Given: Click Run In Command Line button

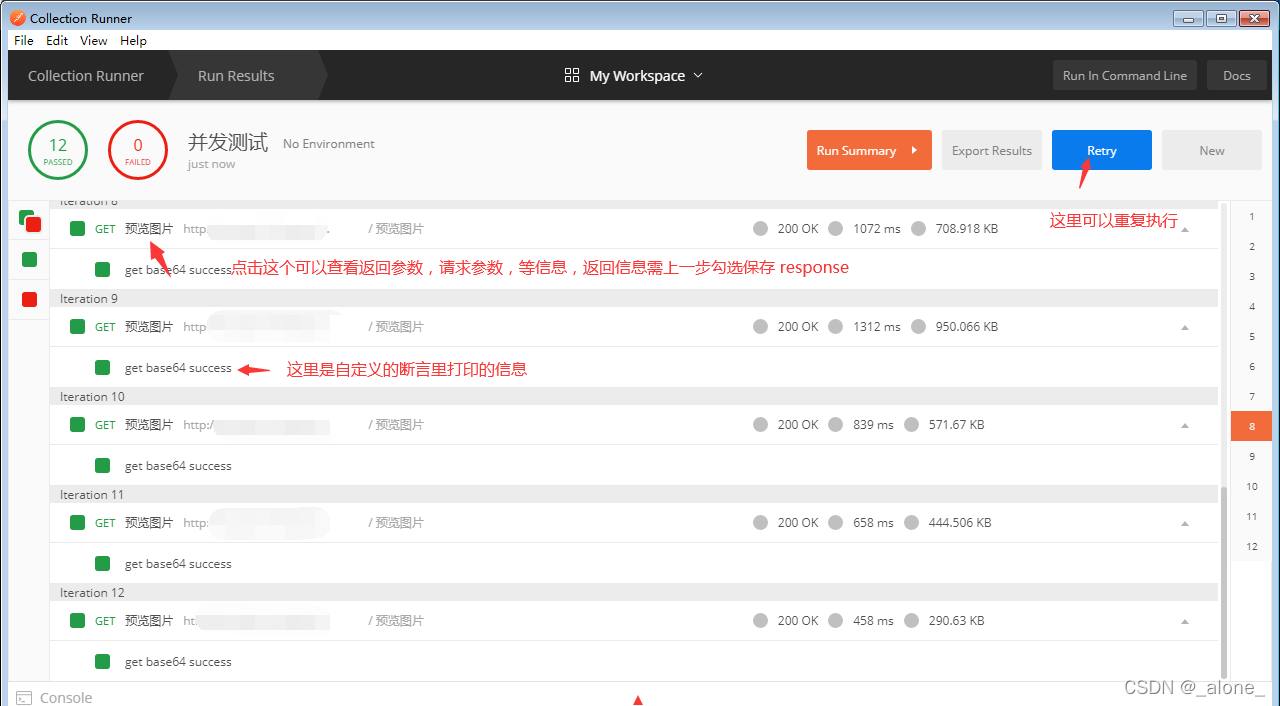Looking at the screenshot, I should pos(1125,75).
